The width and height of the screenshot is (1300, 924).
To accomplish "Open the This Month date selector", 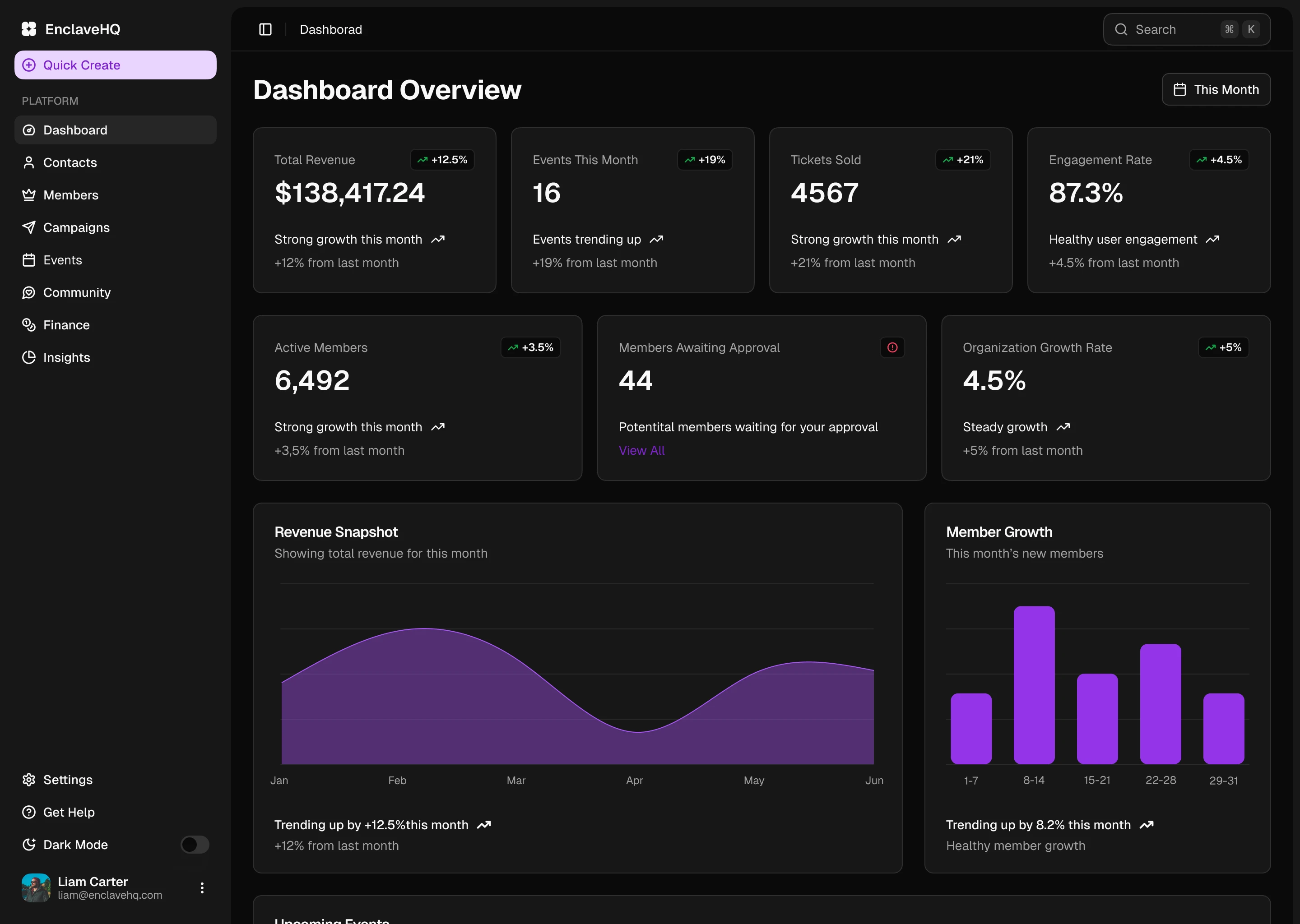I will click(1216, 89).
